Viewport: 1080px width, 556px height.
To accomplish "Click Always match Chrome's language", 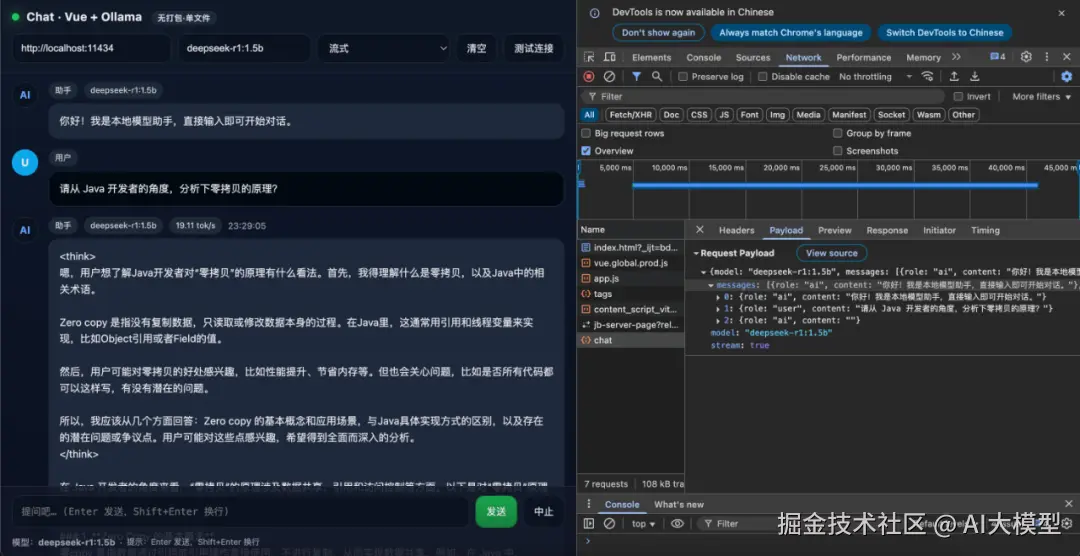I will (x=791, y=32).
